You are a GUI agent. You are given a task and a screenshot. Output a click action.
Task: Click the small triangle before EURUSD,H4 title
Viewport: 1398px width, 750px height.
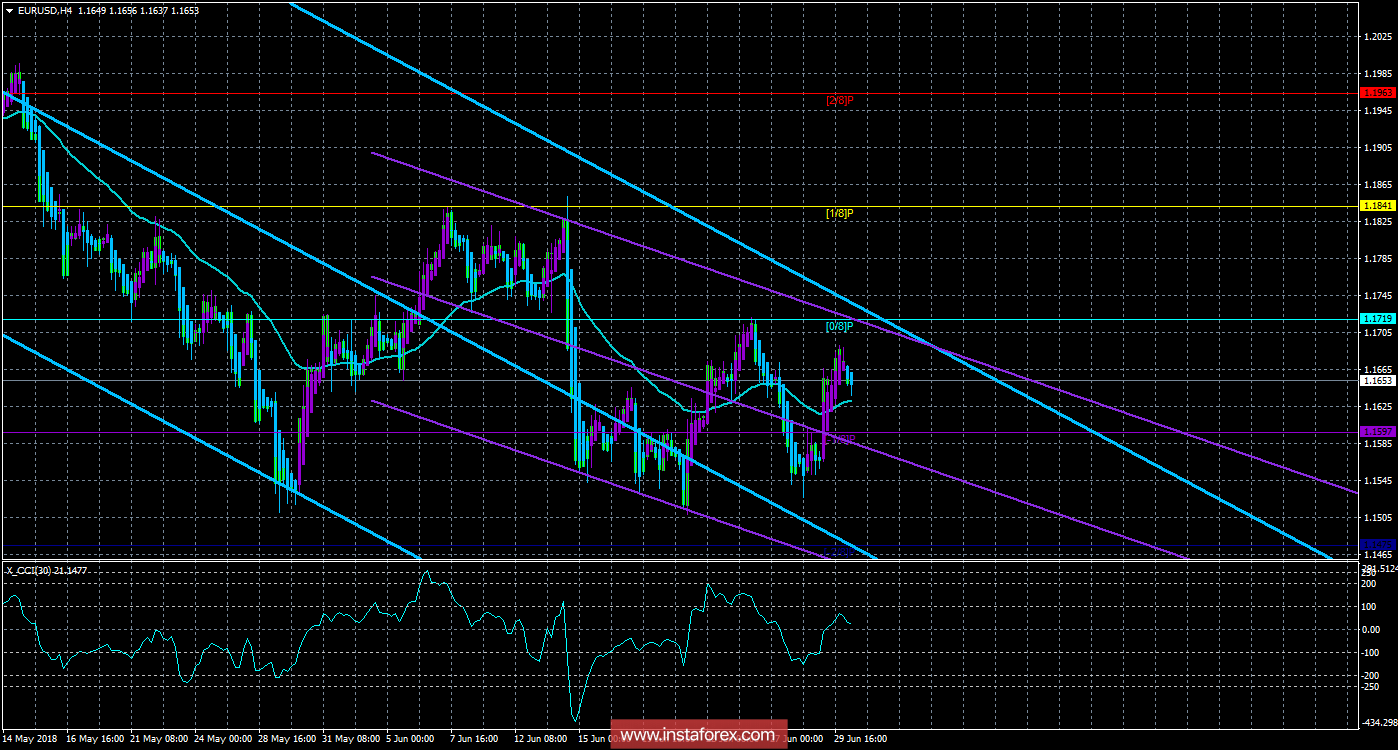click(10, 10)
